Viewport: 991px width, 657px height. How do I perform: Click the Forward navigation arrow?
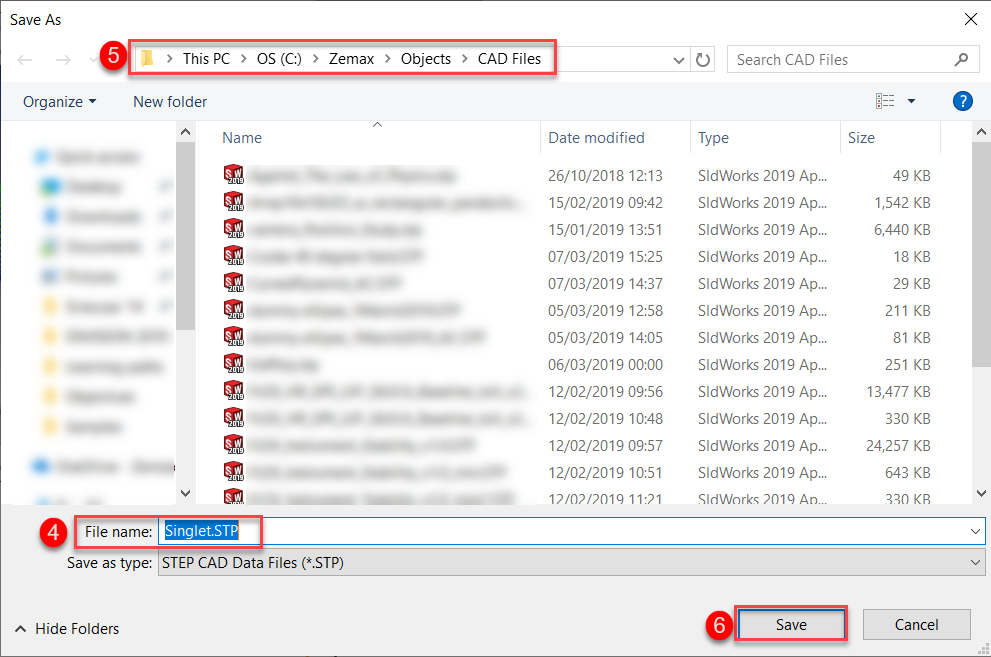point(62,60)
